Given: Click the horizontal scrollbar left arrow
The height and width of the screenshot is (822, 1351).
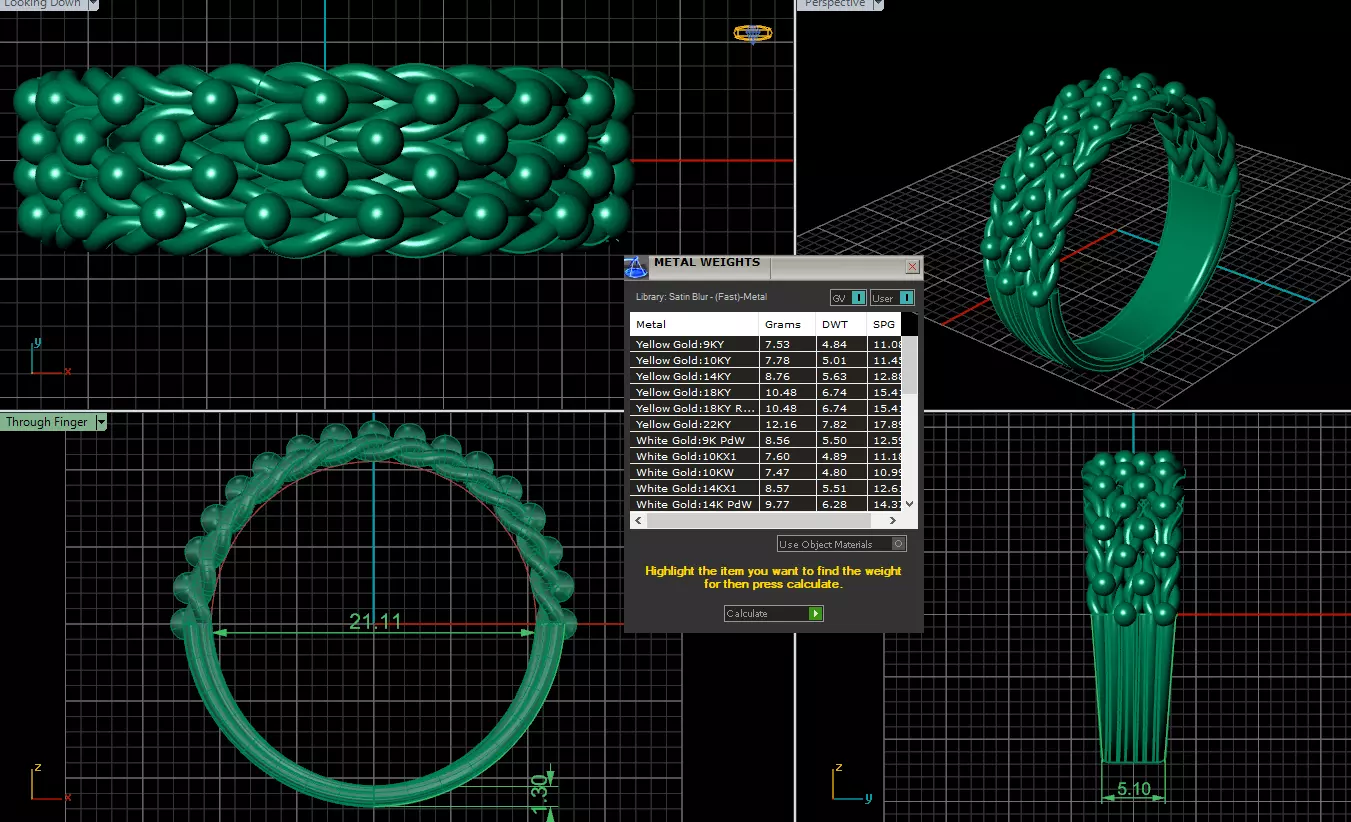Looking at the screenshot, I should tap(637, 521).
